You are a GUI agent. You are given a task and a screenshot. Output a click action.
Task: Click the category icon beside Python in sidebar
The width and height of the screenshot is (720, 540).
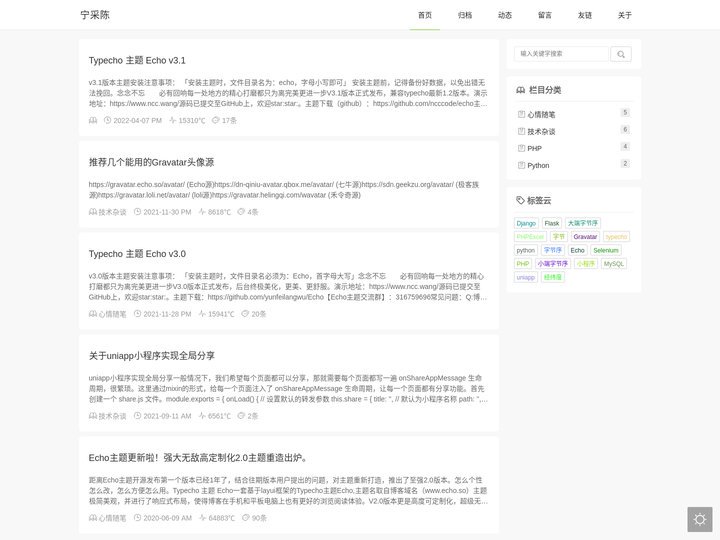(x=521, y=165)
